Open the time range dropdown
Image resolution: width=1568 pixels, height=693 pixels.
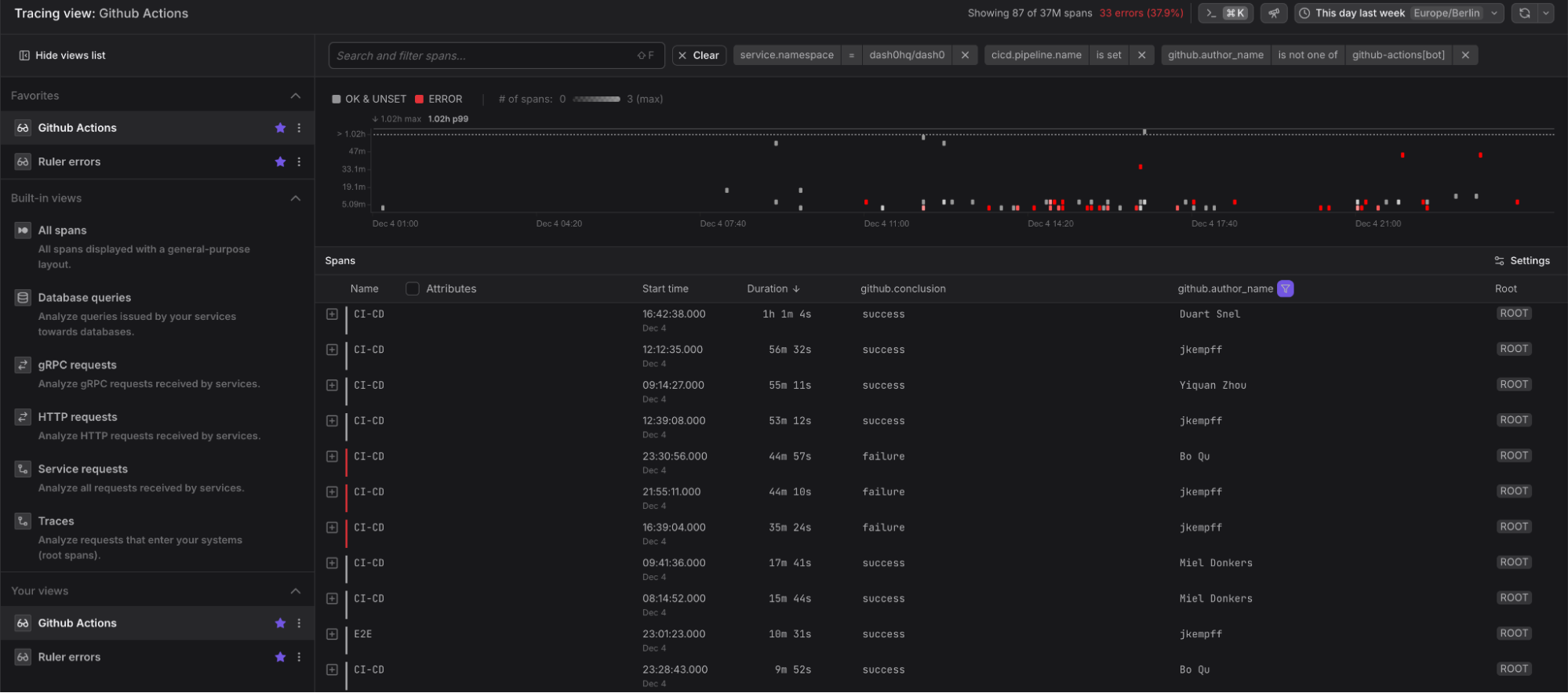pos(1398,13)
